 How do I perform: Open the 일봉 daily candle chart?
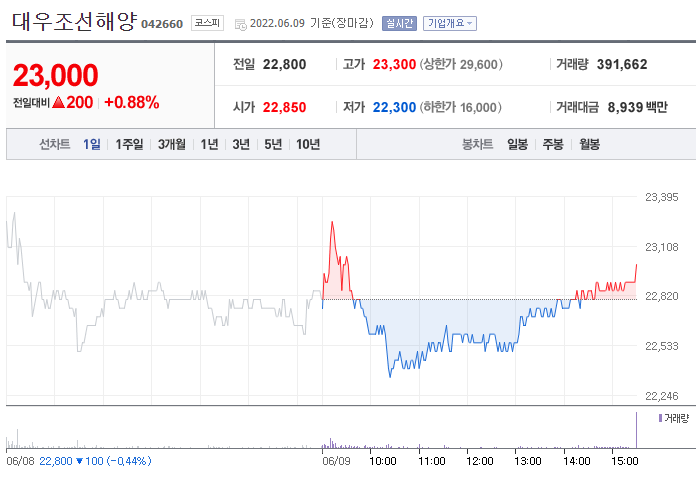[518, 144]
